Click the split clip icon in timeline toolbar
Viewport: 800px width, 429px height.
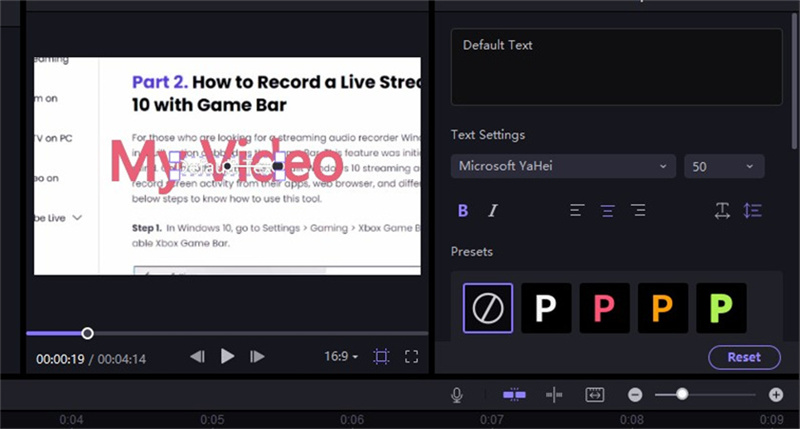554,395
